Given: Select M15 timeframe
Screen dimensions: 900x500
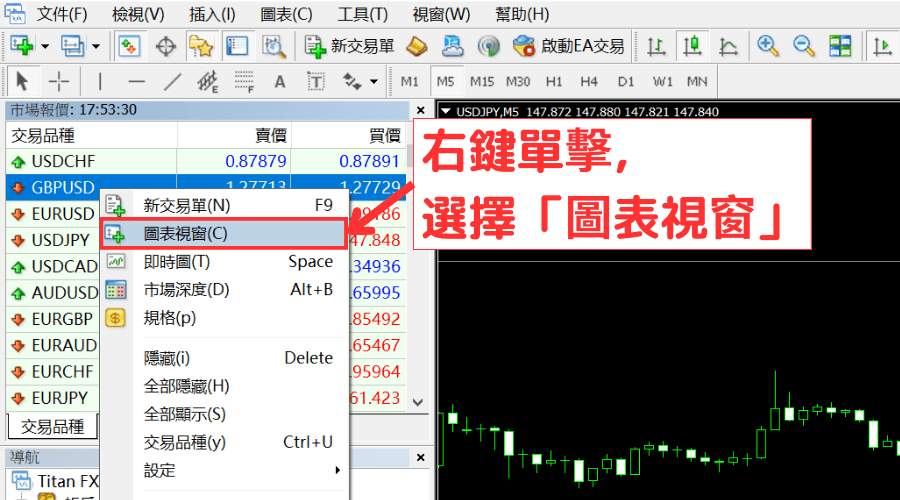Looking at the screenshot, I should 482,82.
